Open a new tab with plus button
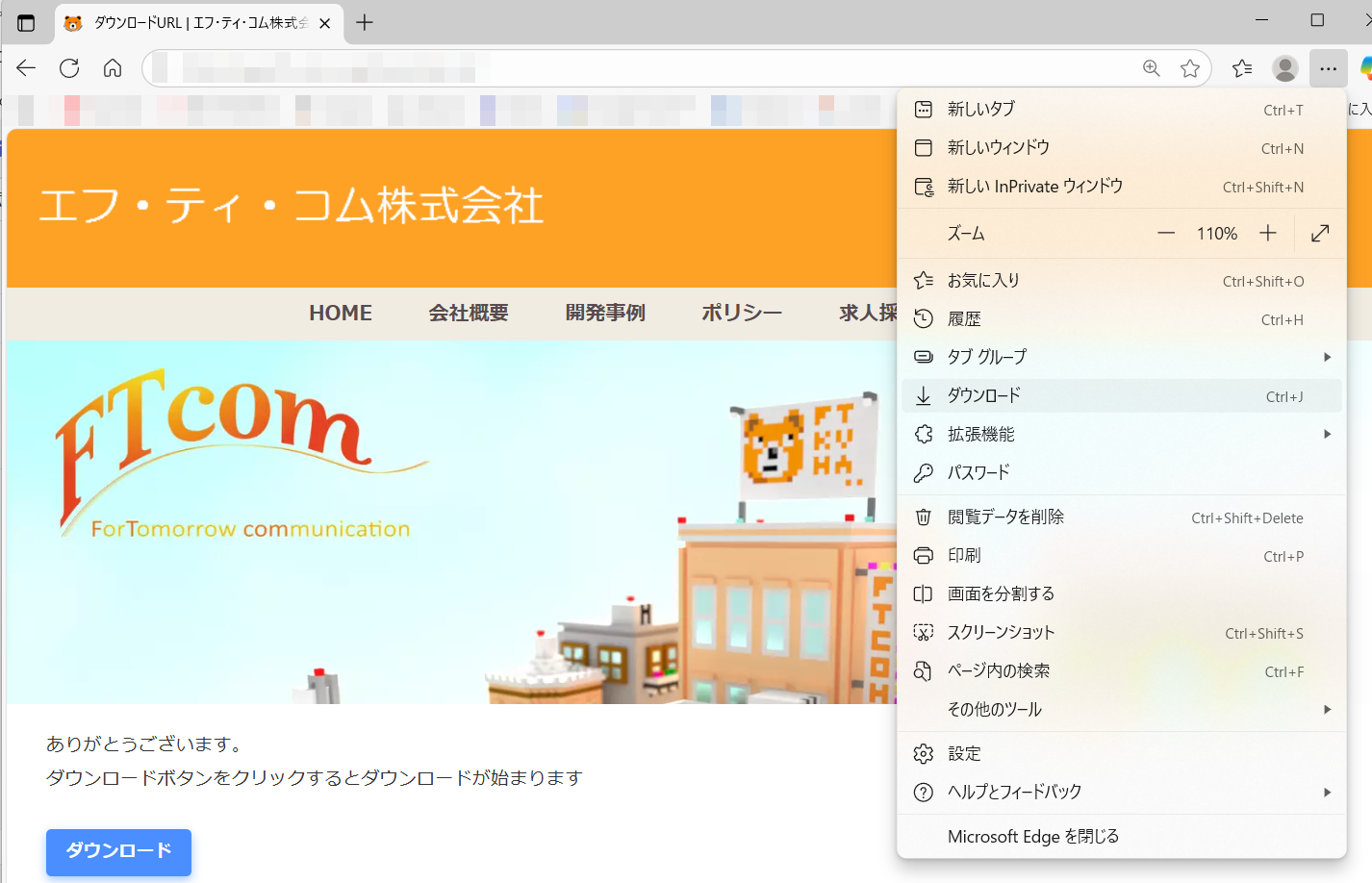Image resolution: width=1372 pixels, height=883 pixels. (365, 23)
